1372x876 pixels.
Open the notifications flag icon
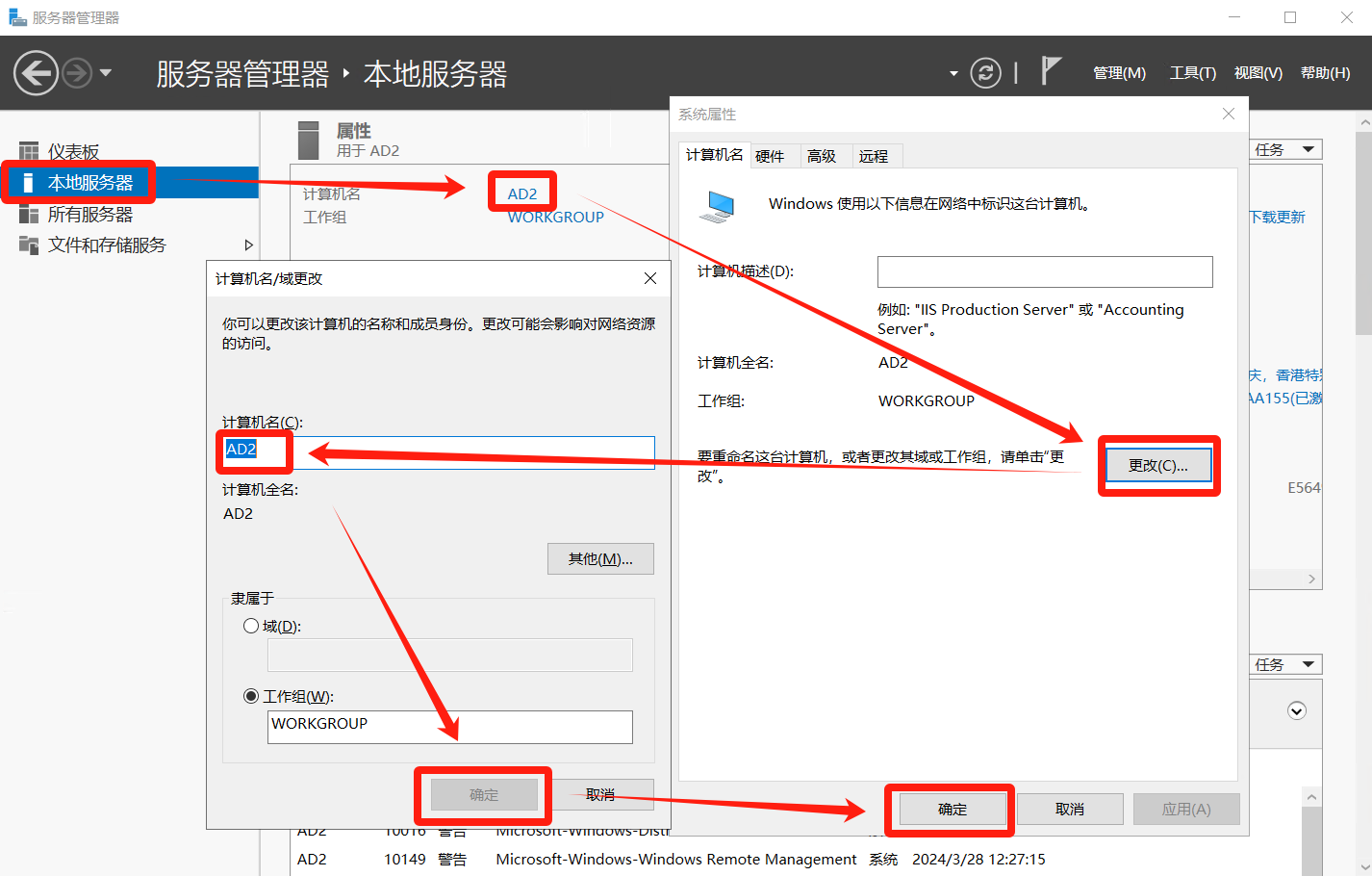(1051, 71)
